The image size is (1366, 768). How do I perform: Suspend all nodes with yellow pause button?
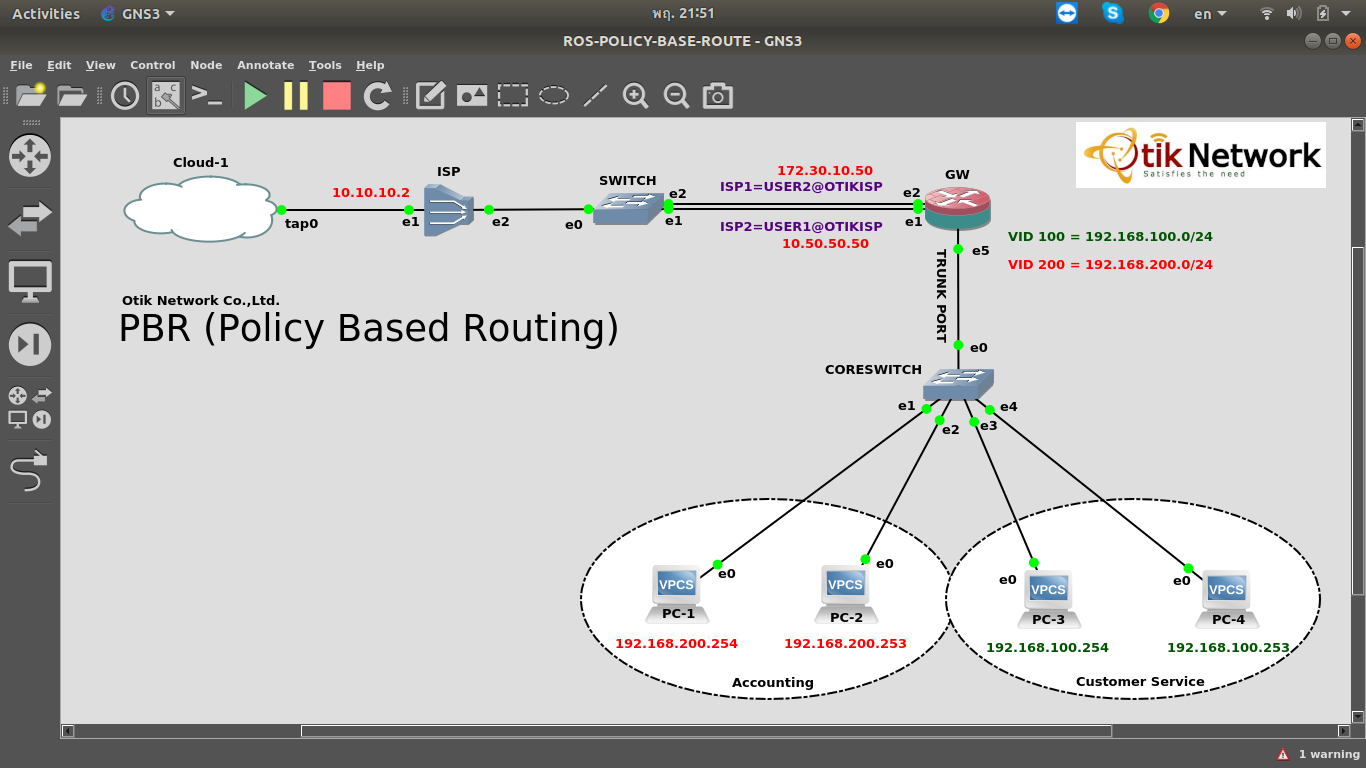click(x=296, y=96)
